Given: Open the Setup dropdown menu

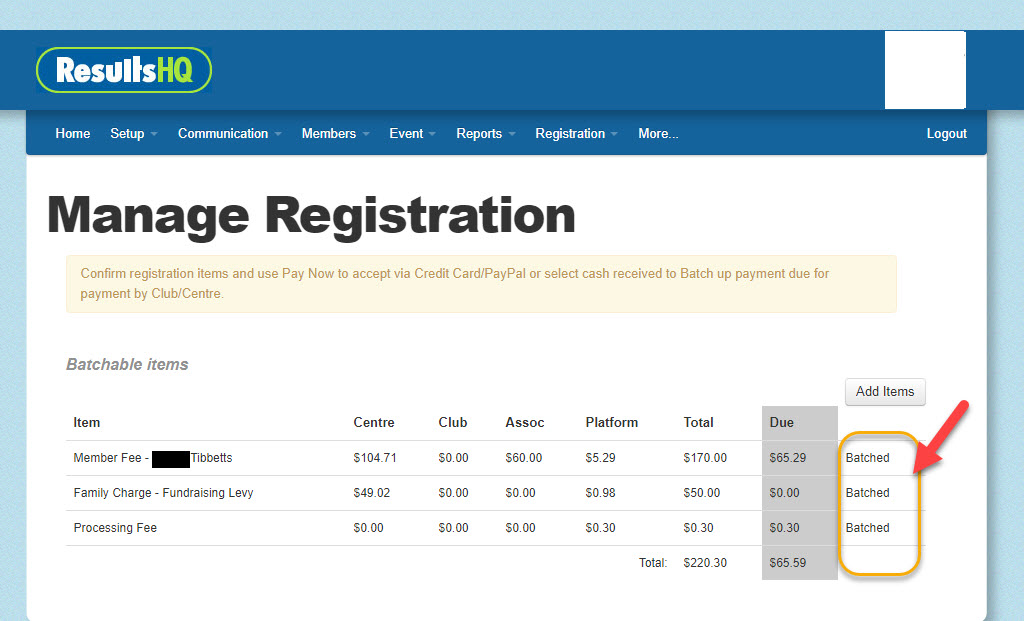Looking at the screenshot, I should click(133, 133).
